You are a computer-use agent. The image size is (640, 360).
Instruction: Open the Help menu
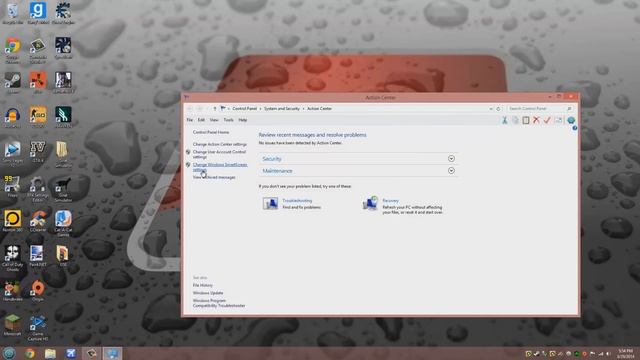242,120
